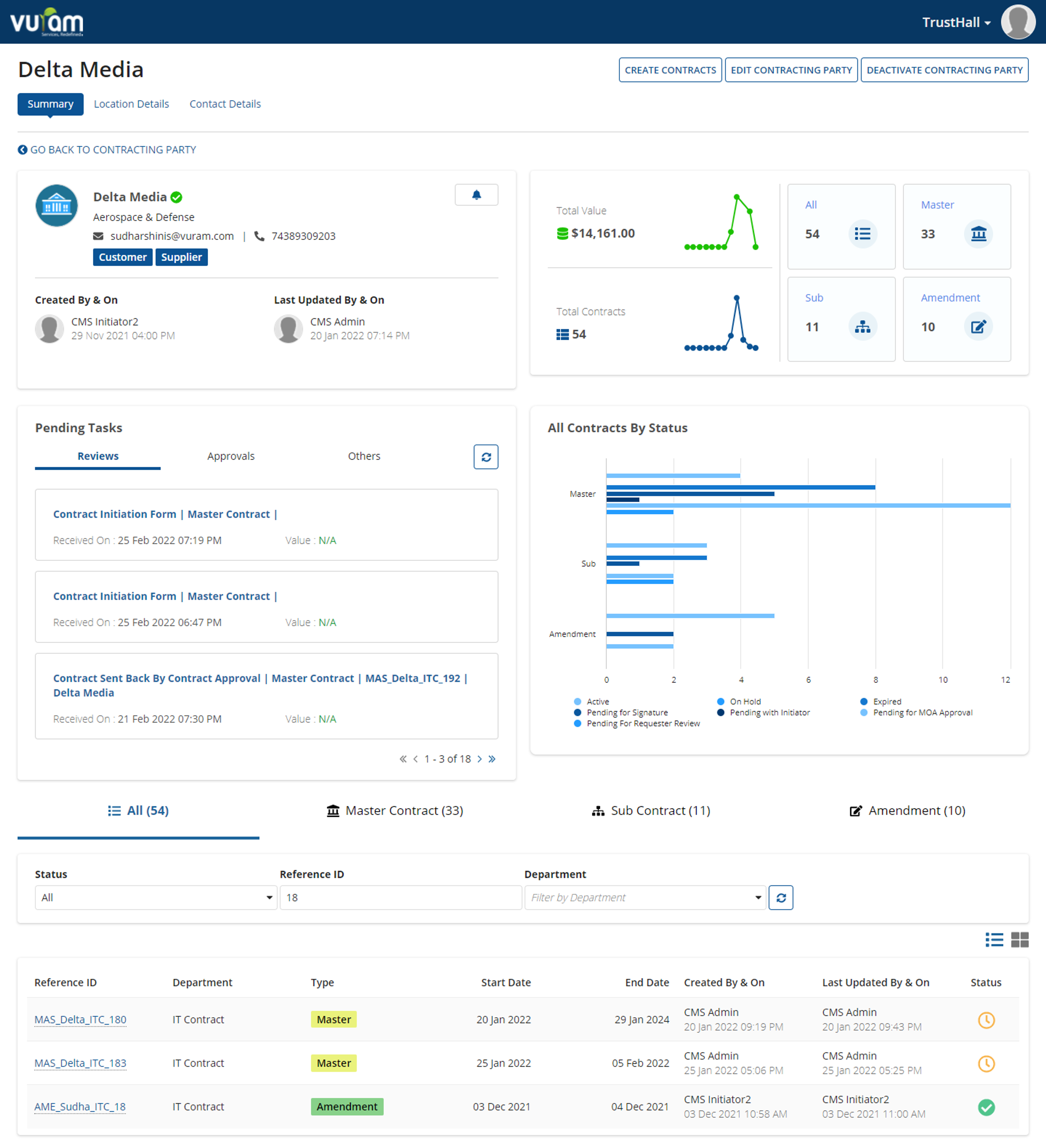Open MAS_Delta_ITC_183 contract link

click(x=80, y=1063)
